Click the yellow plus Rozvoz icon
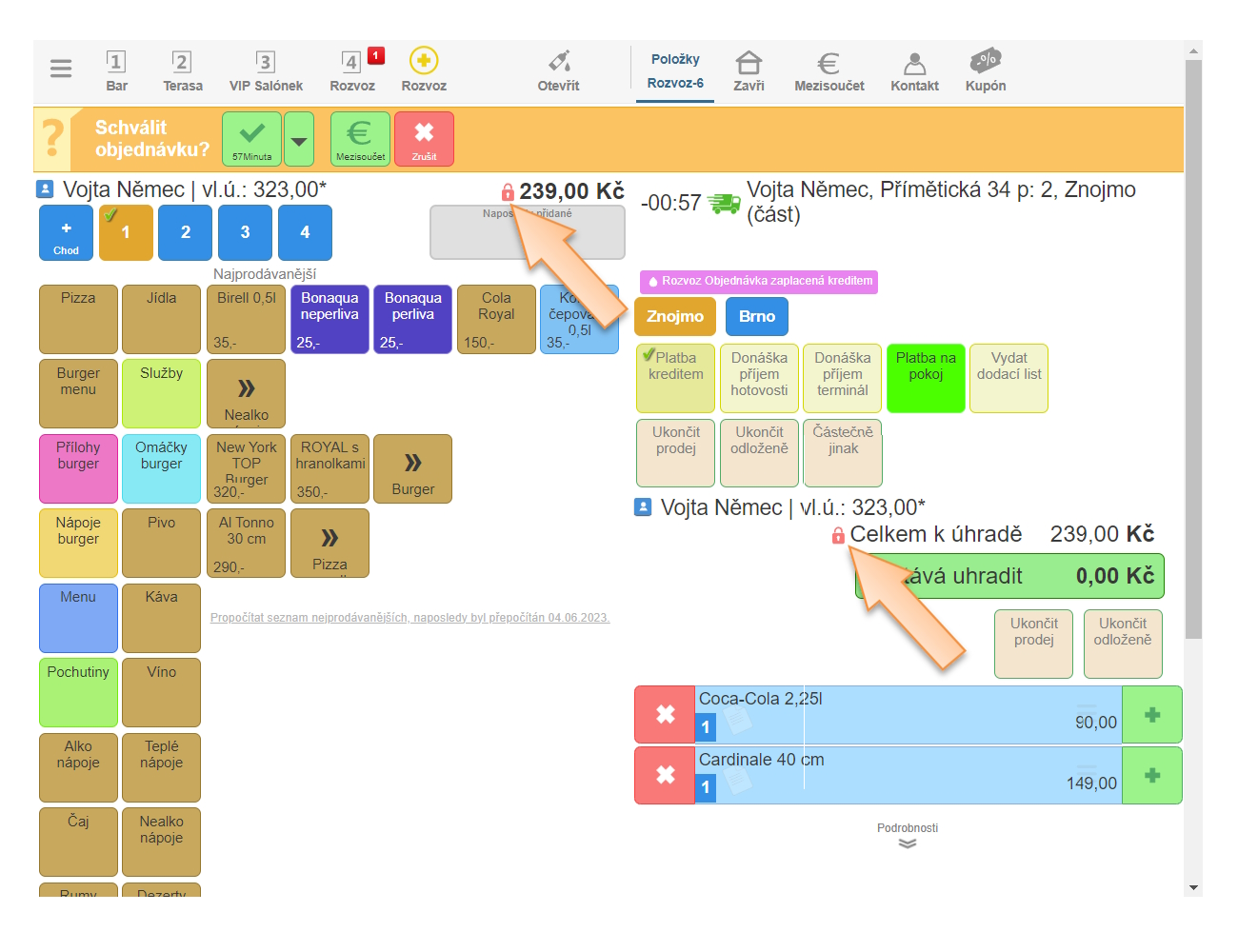Image resolution: width=1238 pixels, height=952 pixels. click(424, 62)
